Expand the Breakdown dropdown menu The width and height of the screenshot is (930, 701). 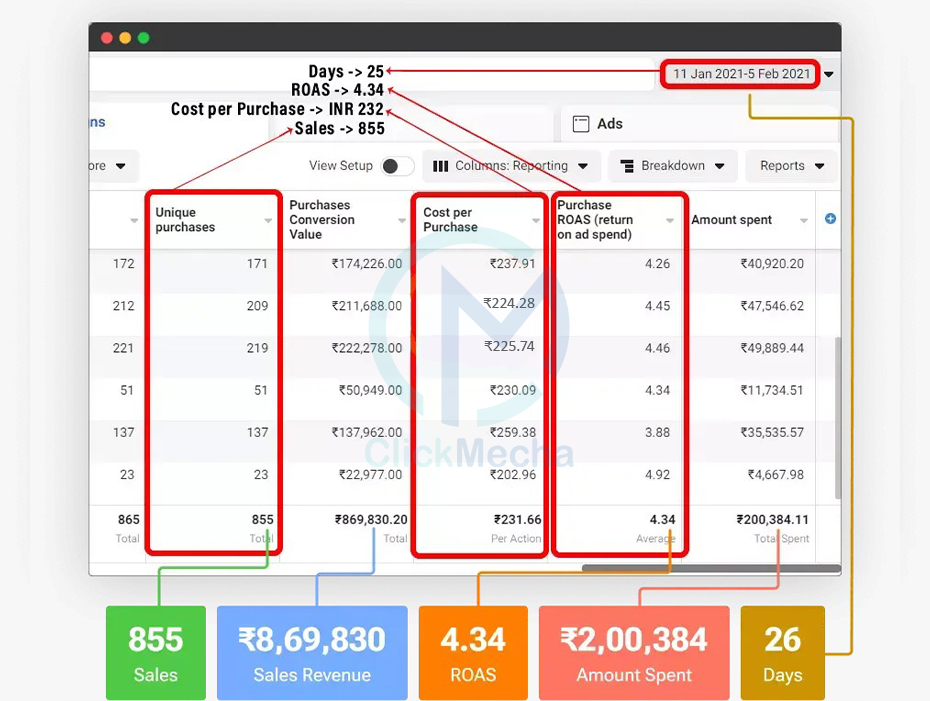[x=672, y=166]
